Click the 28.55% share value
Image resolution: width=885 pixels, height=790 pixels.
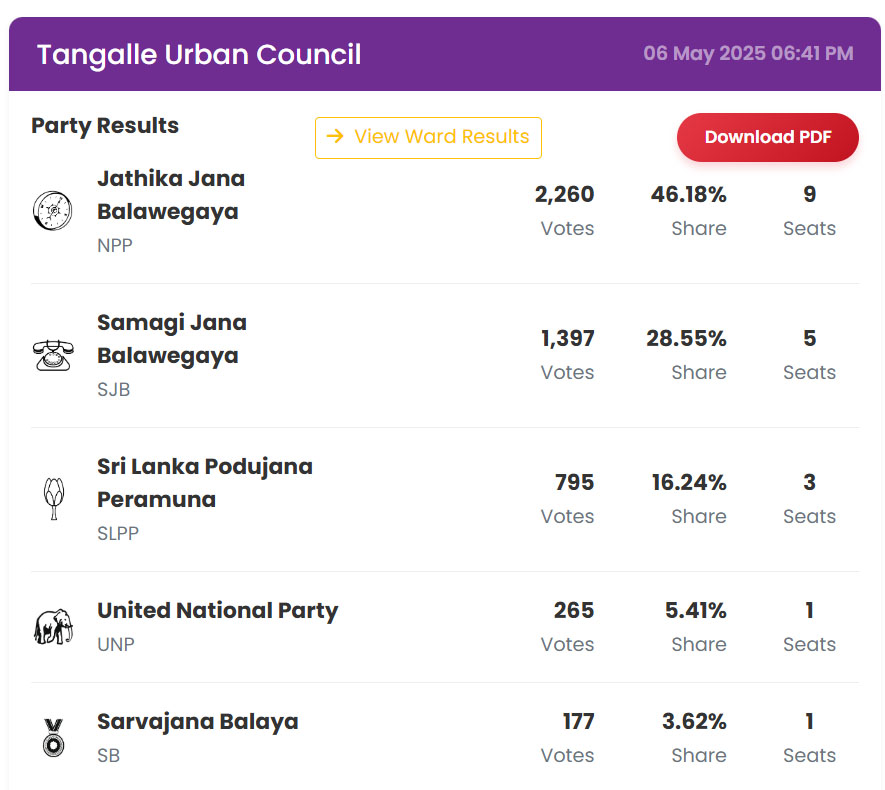coord(686,339)
